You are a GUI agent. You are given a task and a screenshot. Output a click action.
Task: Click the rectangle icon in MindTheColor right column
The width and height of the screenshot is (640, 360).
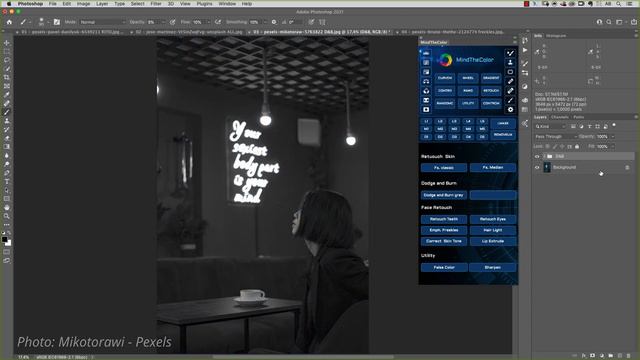click(510, 72)
